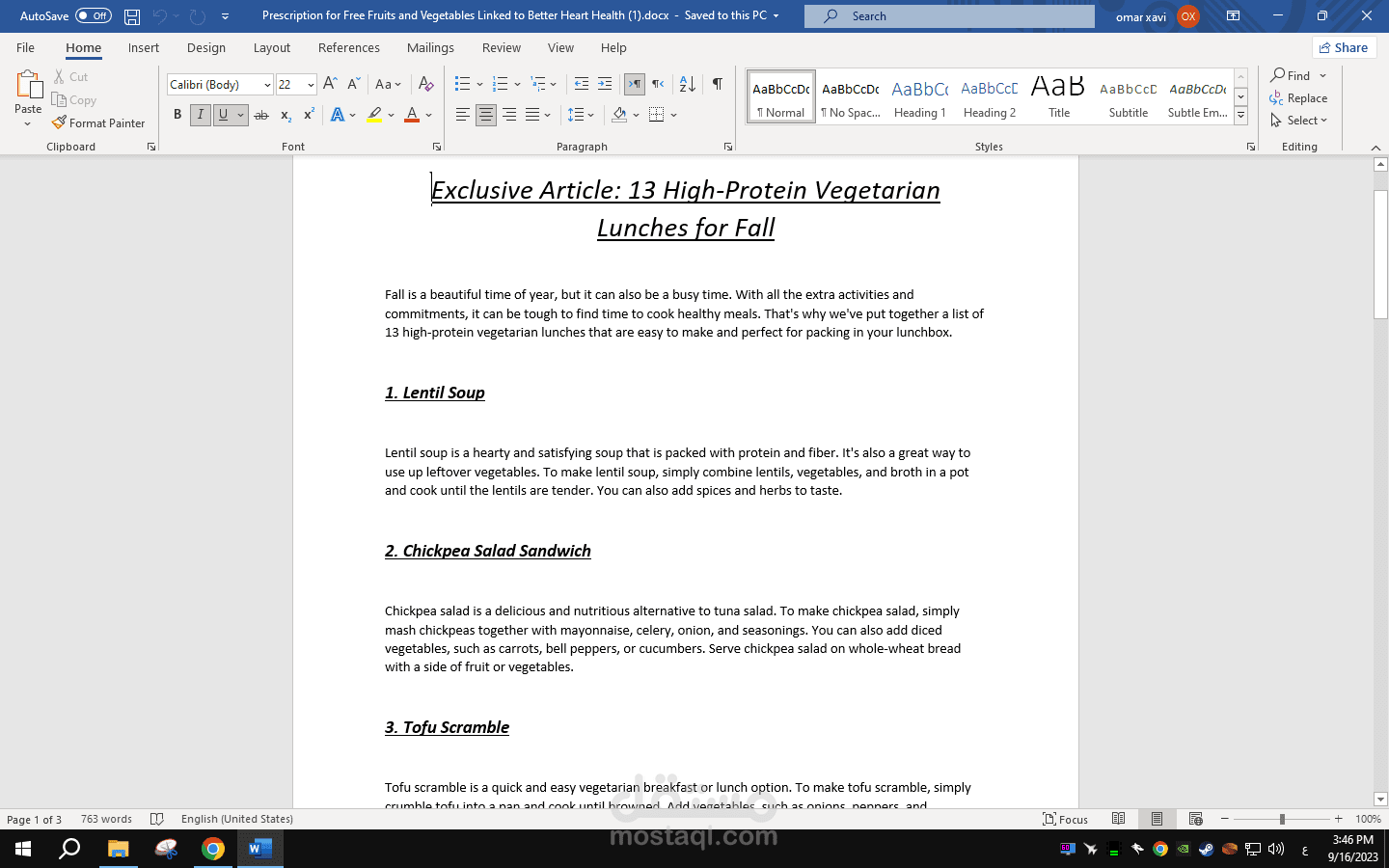Apply strikethrough formatting
The width and height of the screenshot is (1389, 868).
(x=261, y=115)
